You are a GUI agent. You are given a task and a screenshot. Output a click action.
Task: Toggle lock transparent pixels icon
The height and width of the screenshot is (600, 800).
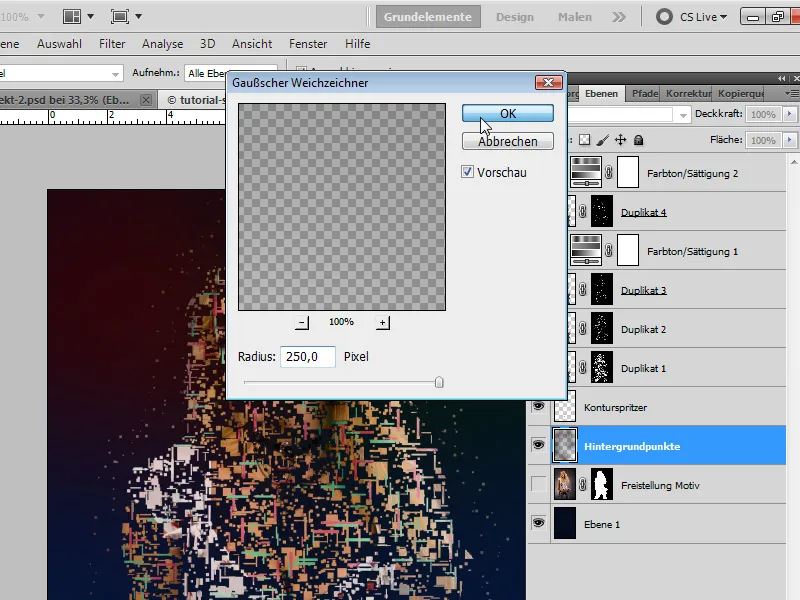[x=585, y=140]
